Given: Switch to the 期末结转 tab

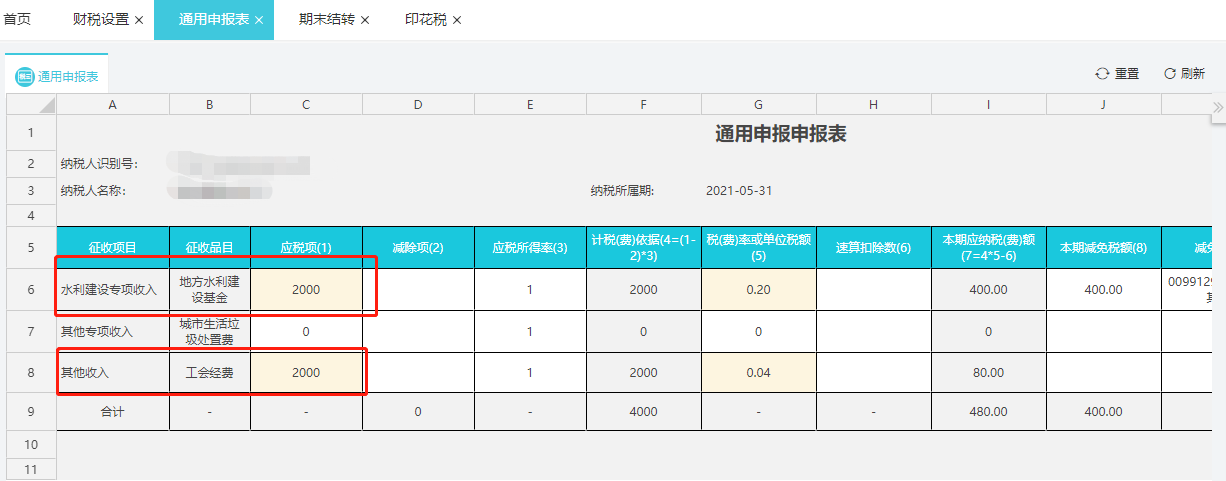Looking at the screenshot, I should 326,20.
